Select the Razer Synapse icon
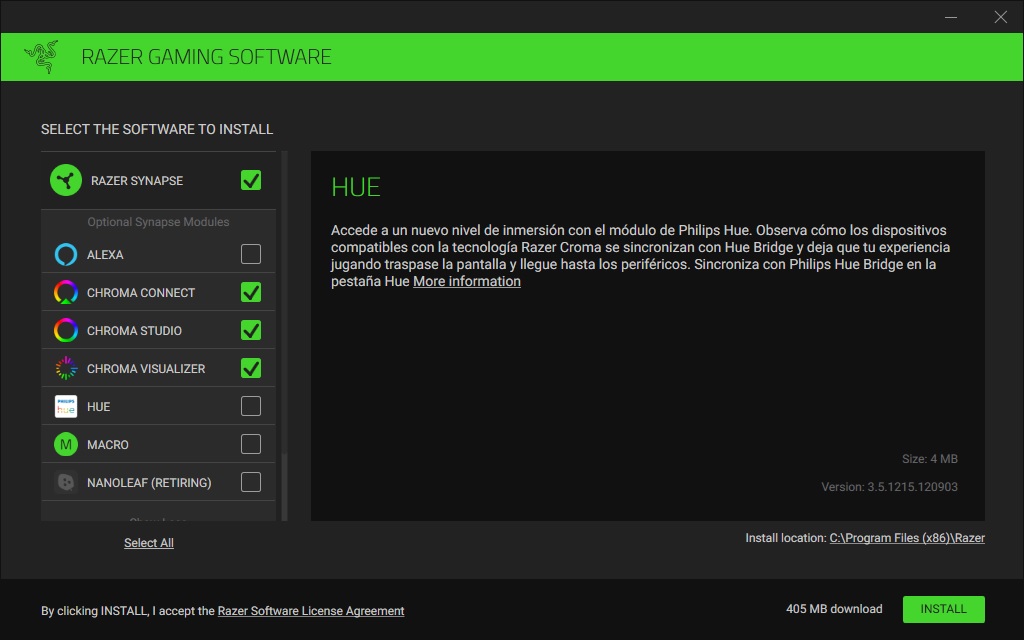 (x=65, y=181)
